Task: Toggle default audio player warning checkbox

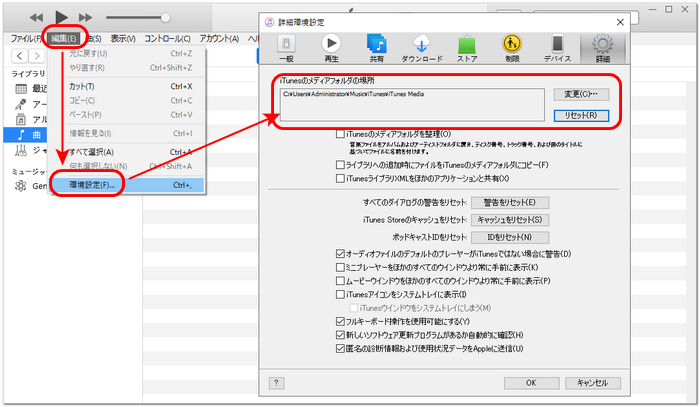Action: click(340, 254)
